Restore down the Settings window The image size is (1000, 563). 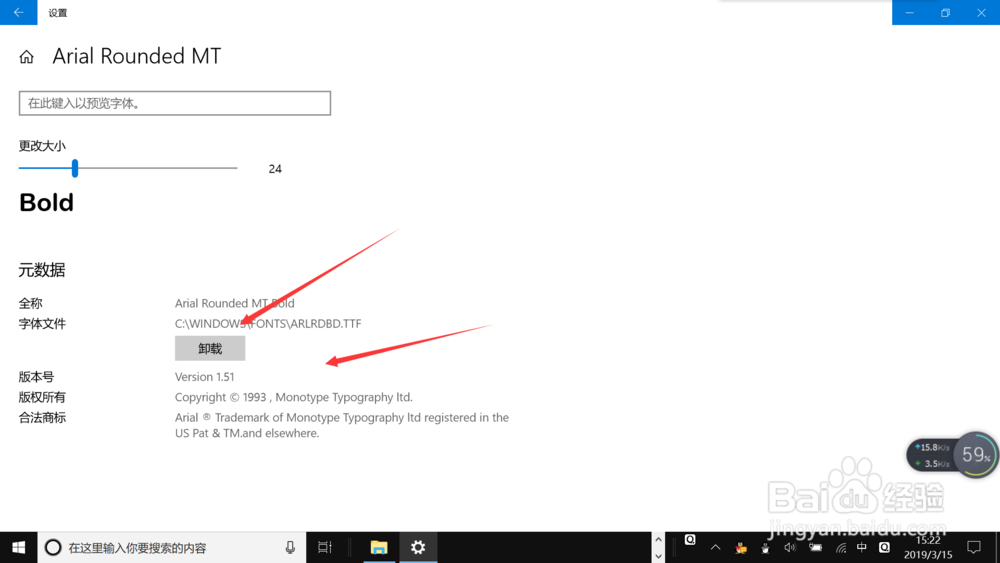pyautogui.click(x=945, y=12)
